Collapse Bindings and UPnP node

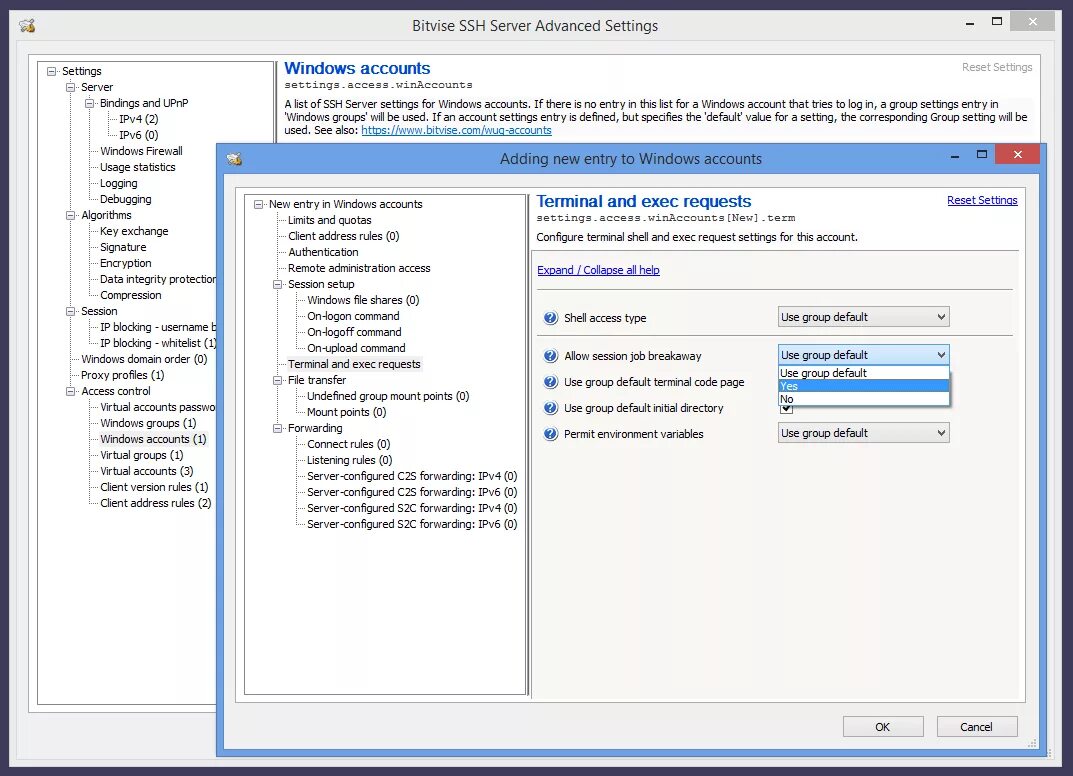[x=90, y=103]
